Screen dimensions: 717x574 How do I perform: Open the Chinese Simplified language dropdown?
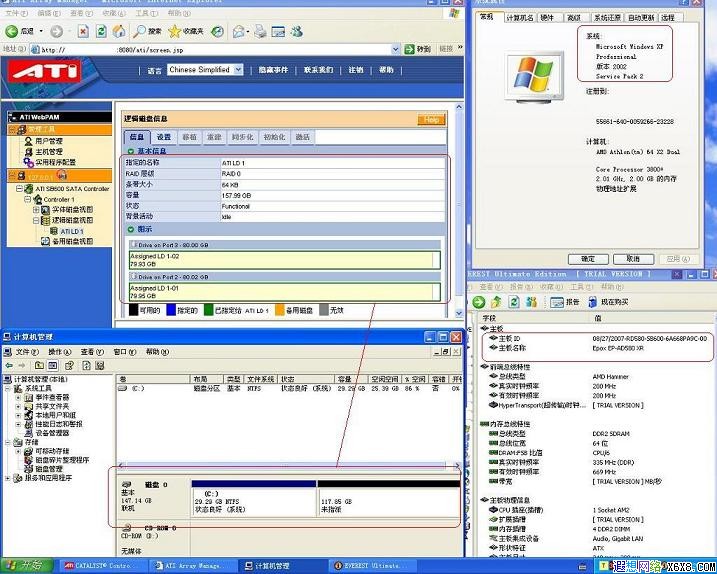(205, 70)
